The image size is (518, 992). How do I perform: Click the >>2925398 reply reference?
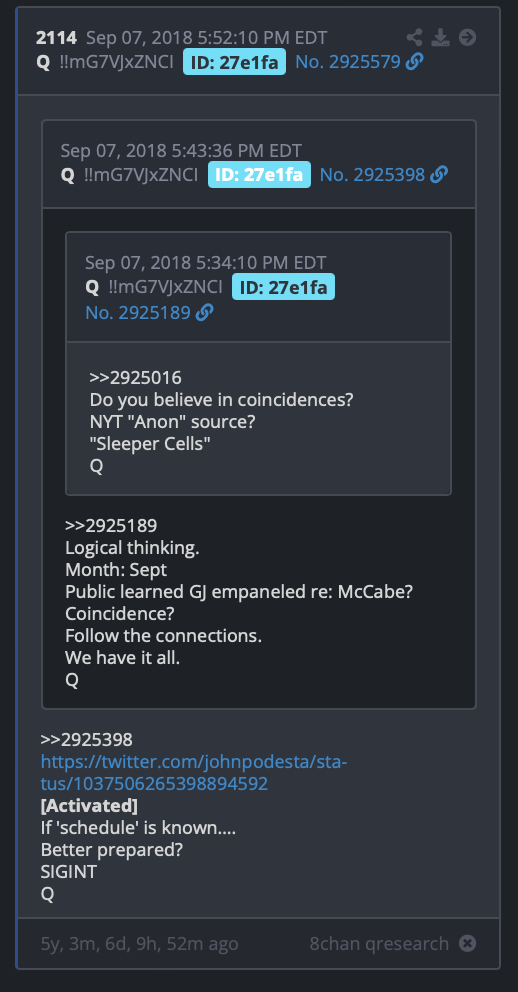87,740
